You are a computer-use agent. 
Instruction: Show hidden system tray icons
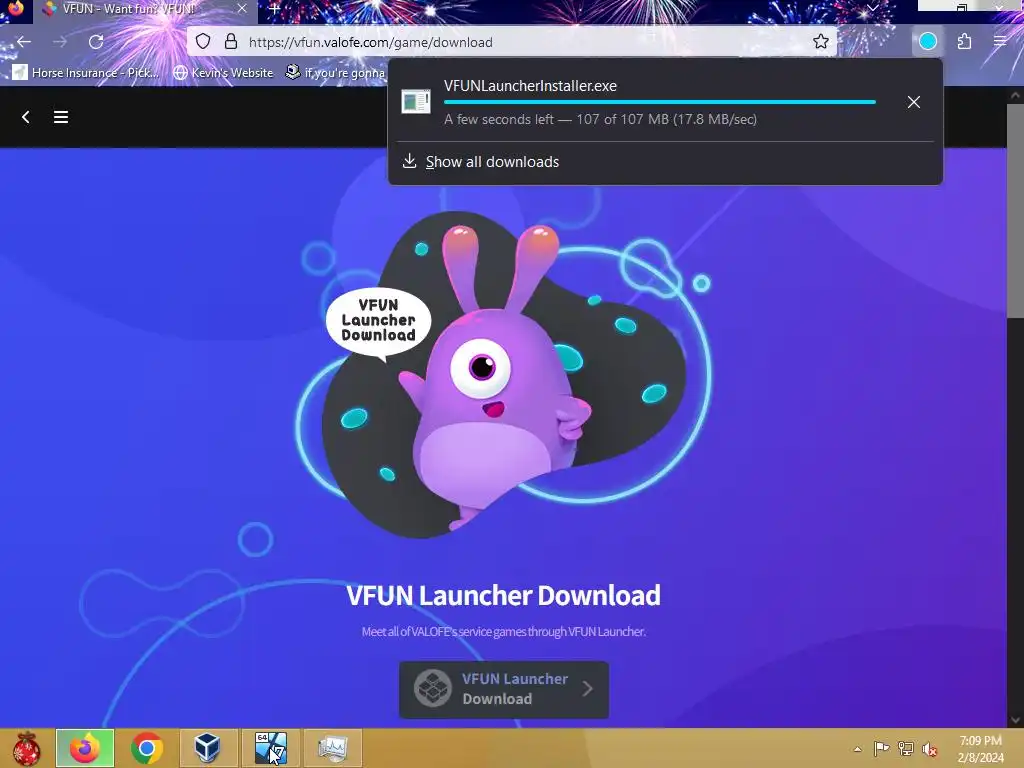857,749
